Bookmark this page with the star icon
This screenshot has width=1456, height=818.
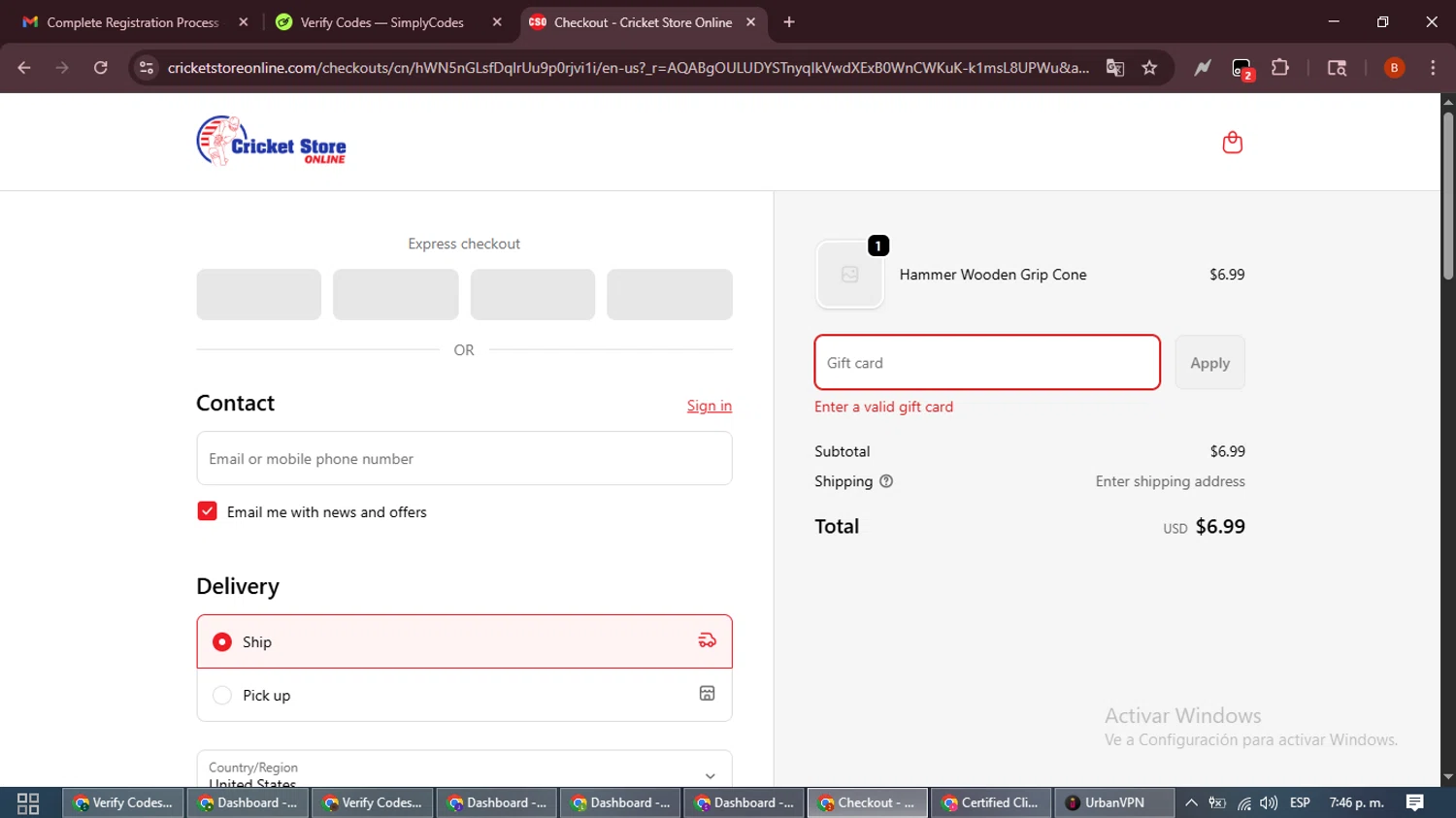click(x=1149, y=68)
